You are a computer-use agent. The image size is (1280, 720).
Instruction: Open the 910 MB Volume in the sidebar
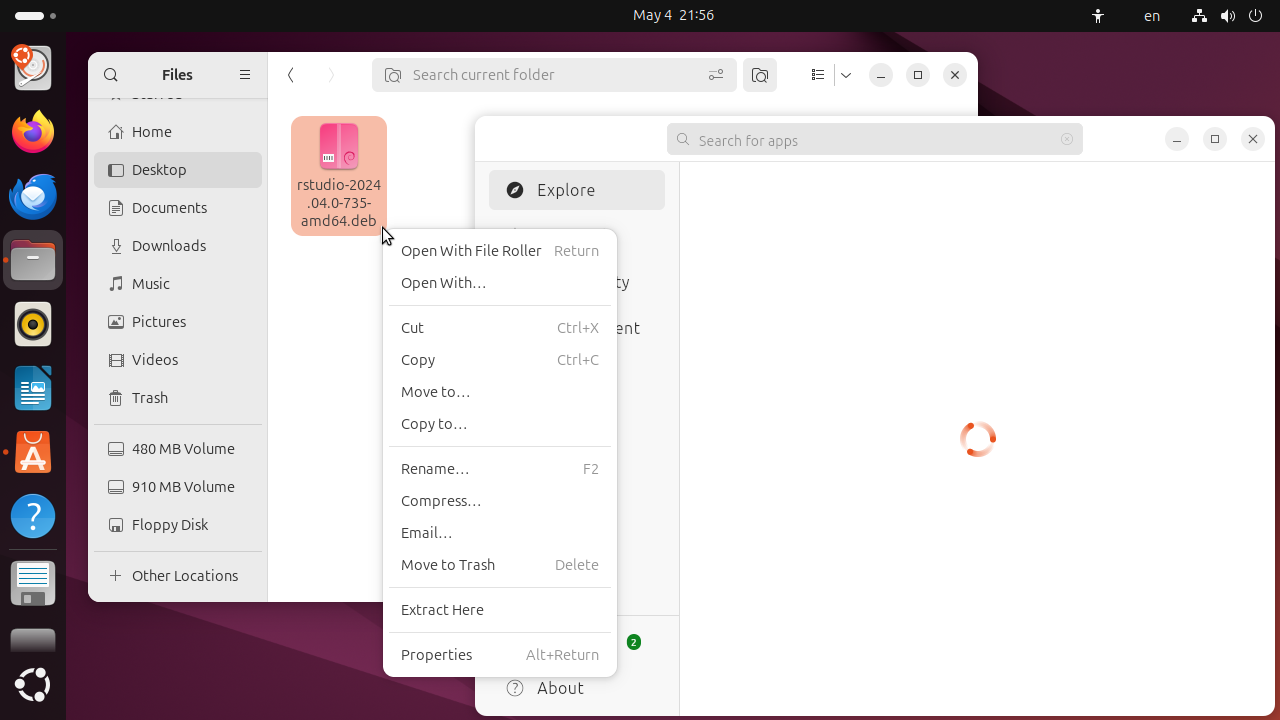178,487
